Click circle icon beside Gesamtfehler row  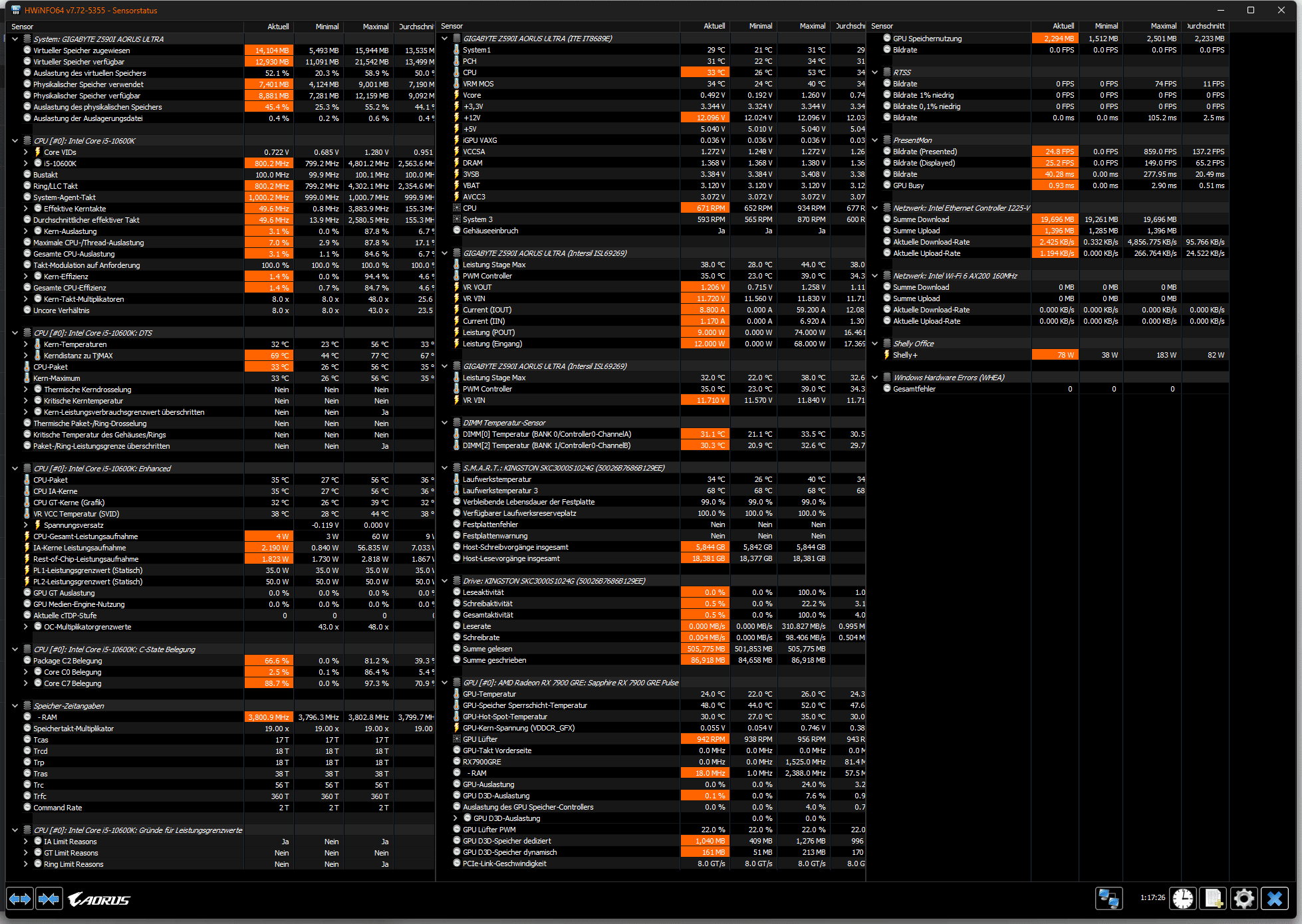[887, 388]
